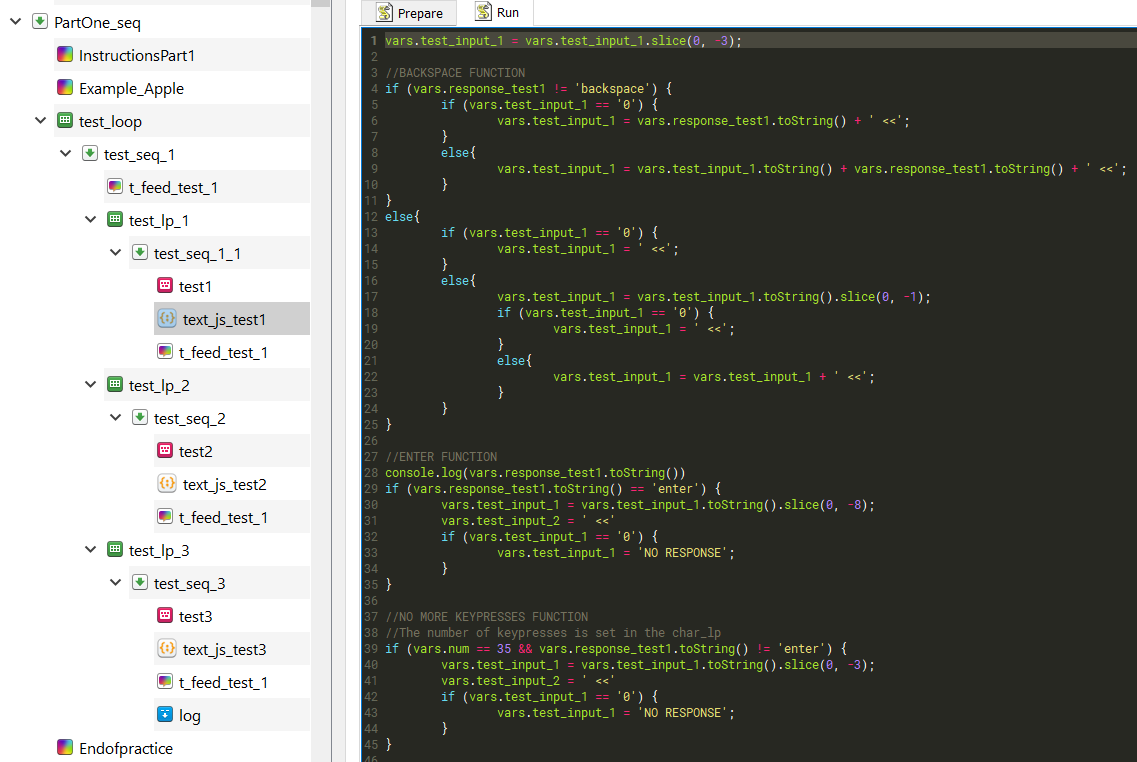Open the text_js_test3 inline script item

pyautogui.click(x=222, y=649)
